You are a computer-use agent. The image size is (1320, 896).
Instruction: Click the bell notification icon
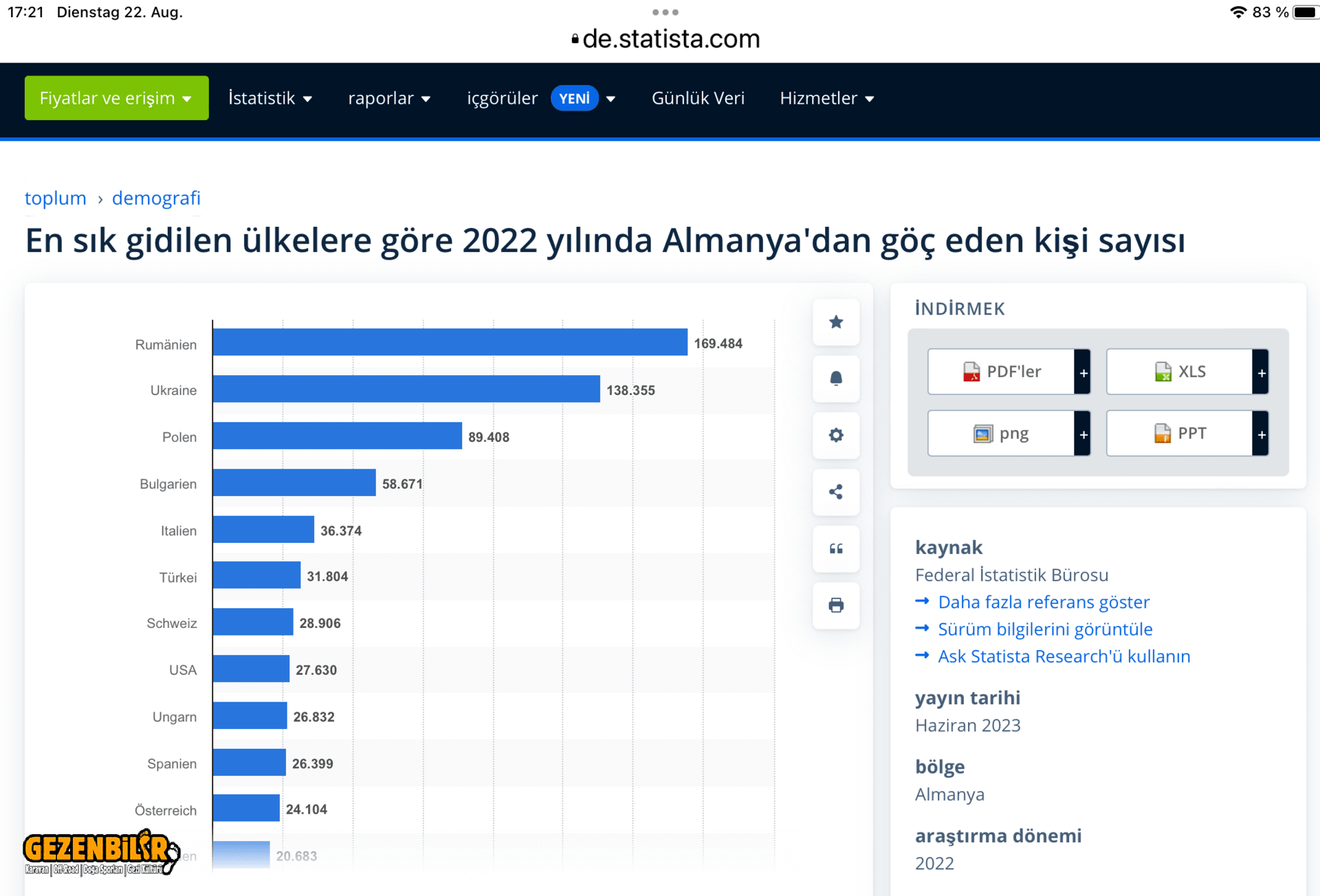coord(835,379)
